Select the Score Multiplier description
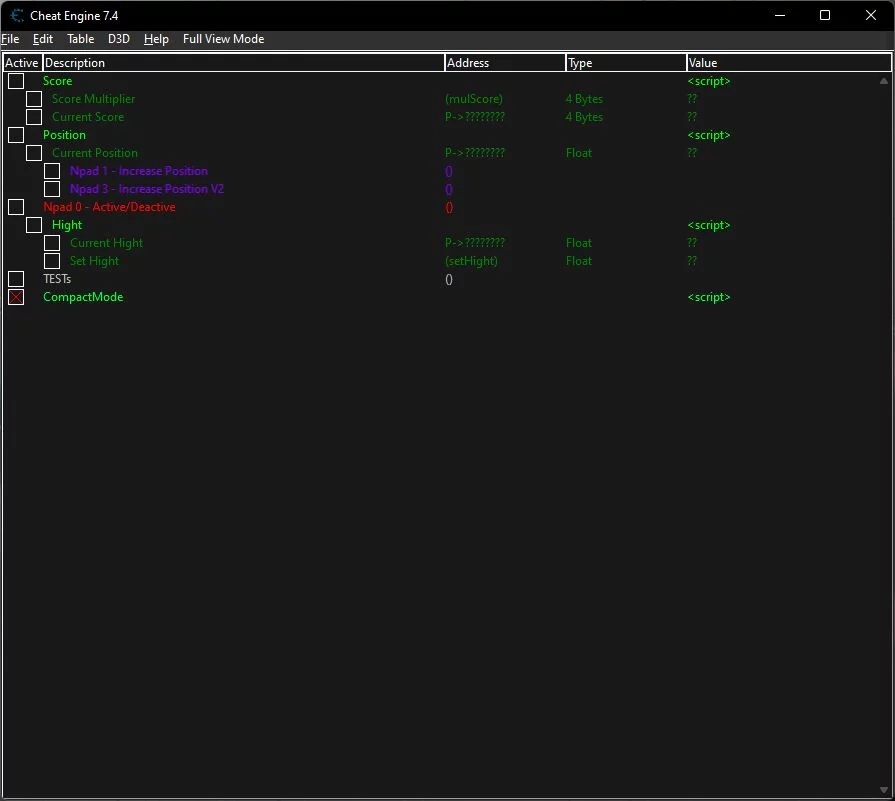This screenshot has width=895, height=801. click(x=94, y=99)
